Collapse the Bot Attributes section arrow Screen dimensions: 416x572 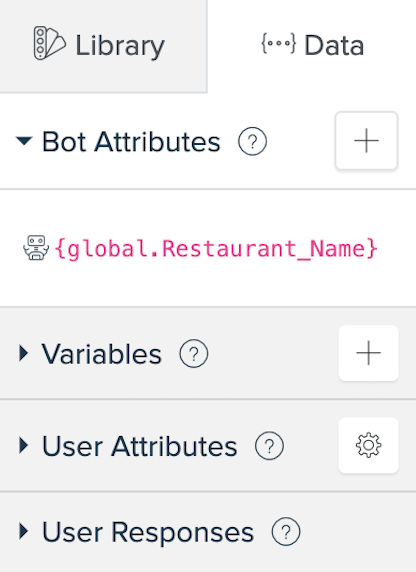tap(24, 141)
